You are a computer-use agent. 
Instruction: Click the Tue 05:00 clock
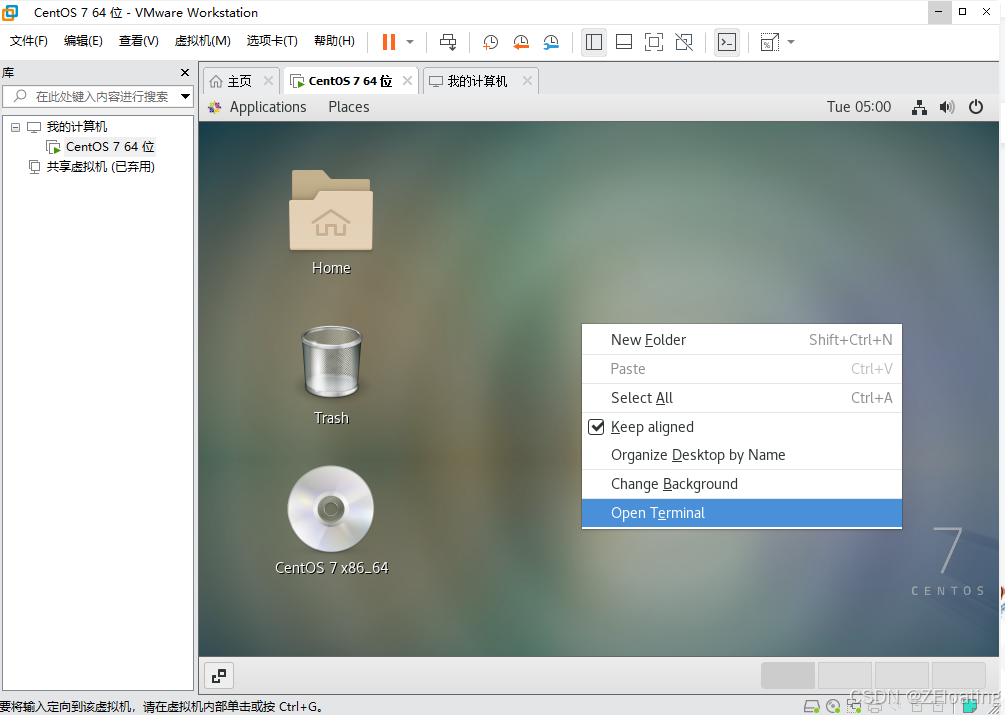[x=859, y=107]
